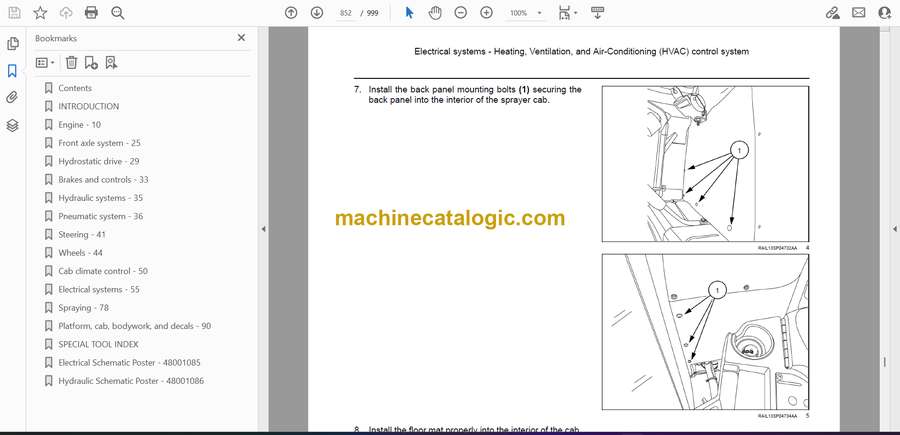Toggle the page thumbnails panel

pyautogui.click(x=12, y=44)
